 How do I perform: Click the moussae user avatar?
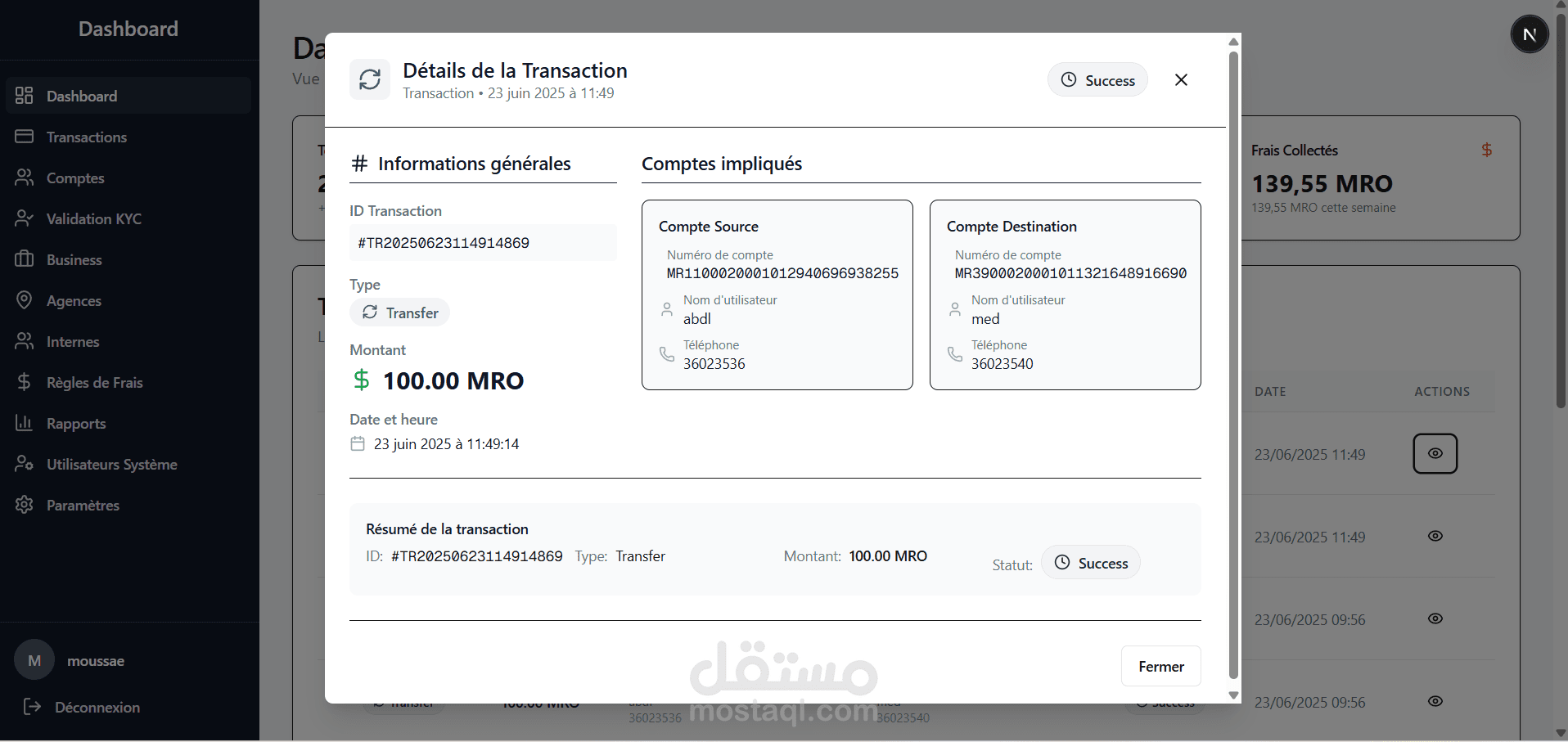[34, 660]
